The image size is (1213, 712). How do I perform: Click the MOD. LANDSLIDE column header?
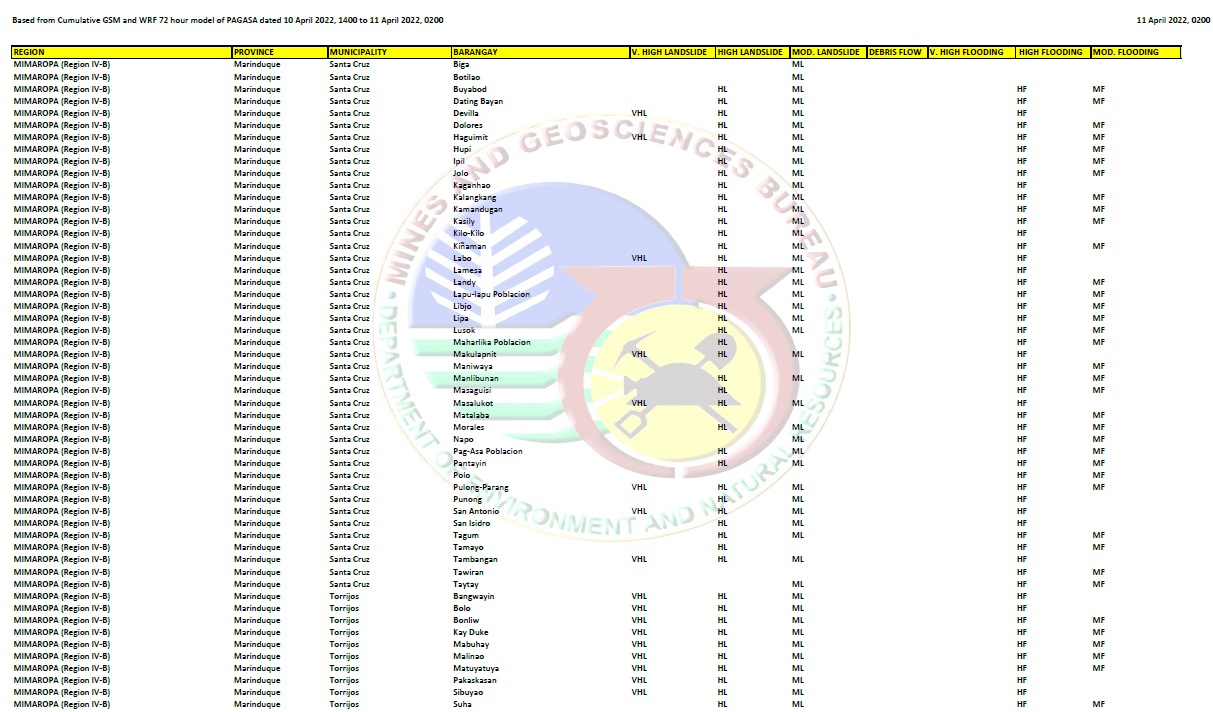pyautogui.click(x=827, y=52)
